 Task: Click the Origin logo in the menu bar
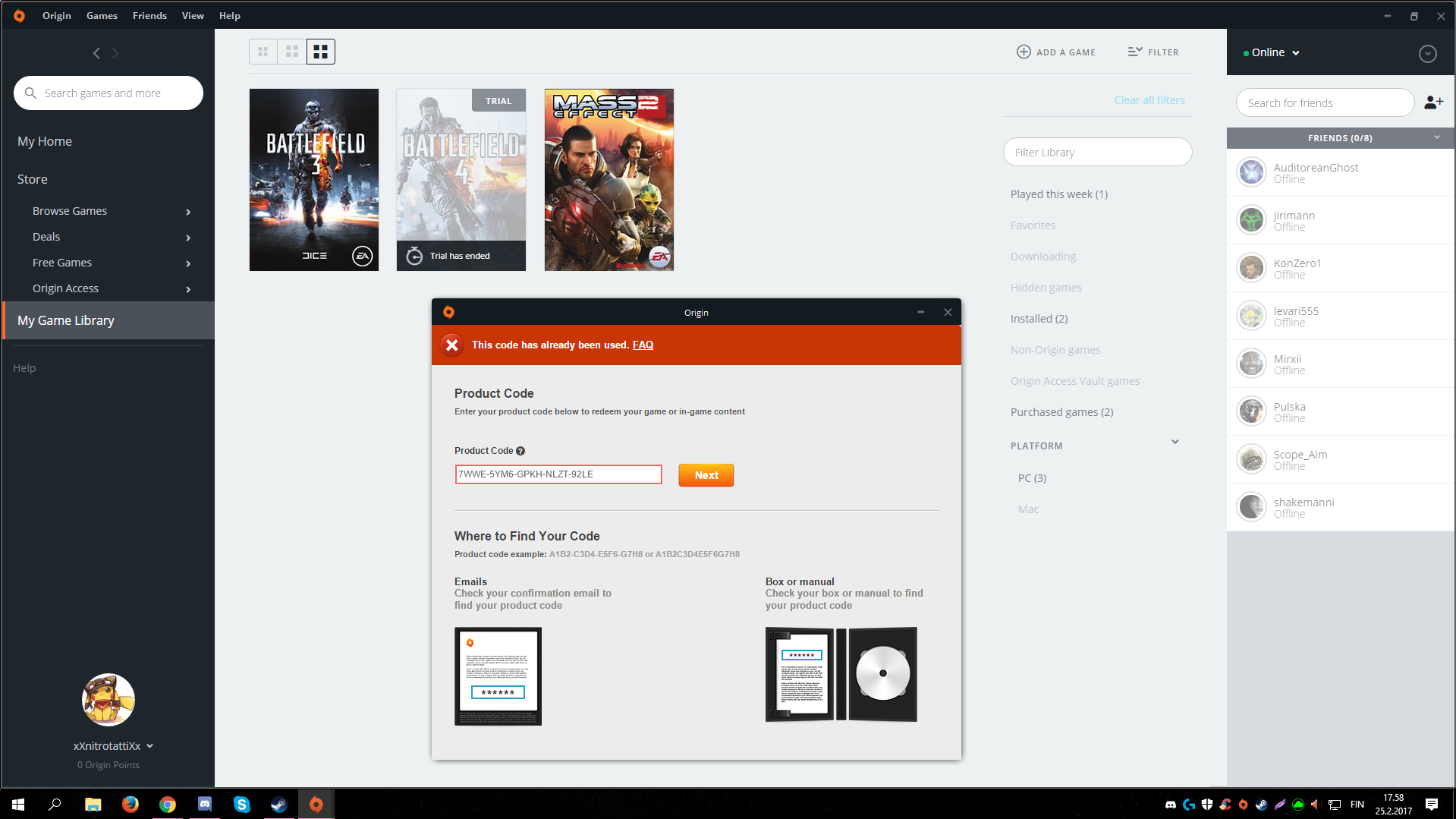tap(19, 15)
